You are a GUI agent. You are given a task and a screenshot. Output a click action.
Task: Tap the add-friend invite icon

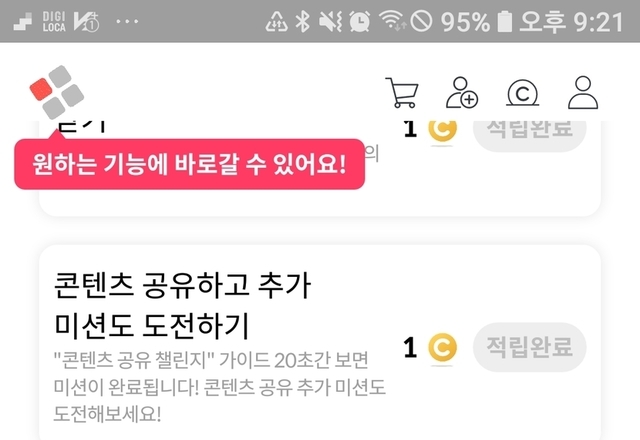462,93
